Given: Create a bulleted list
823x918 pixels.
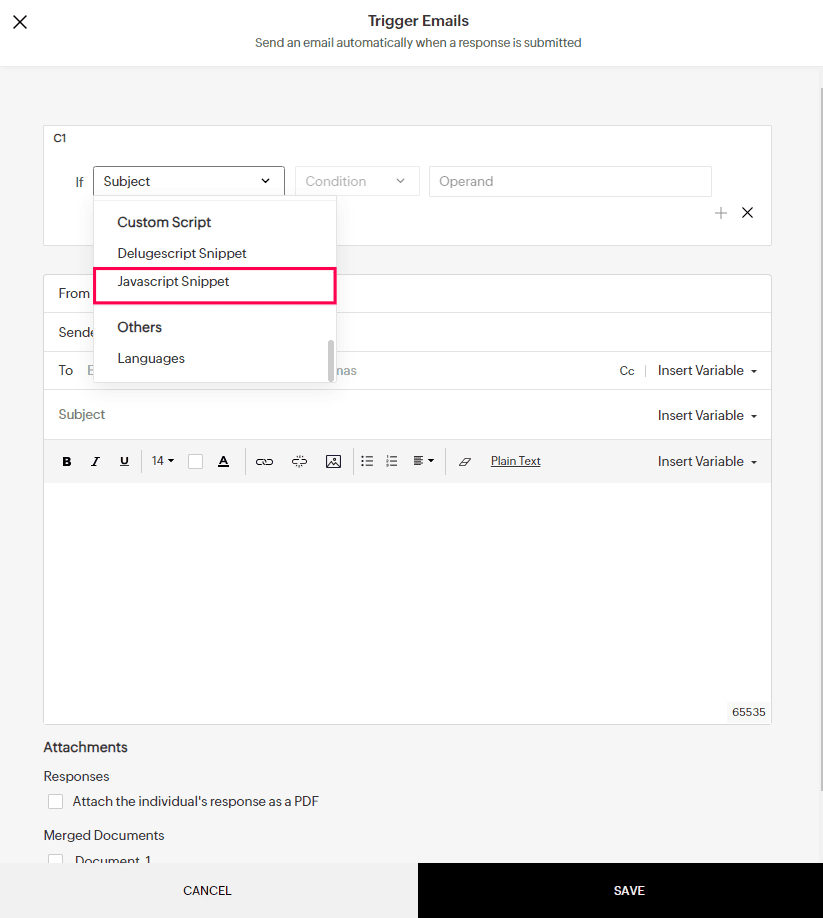Looking at the screenshot, I should pos(367,461).
